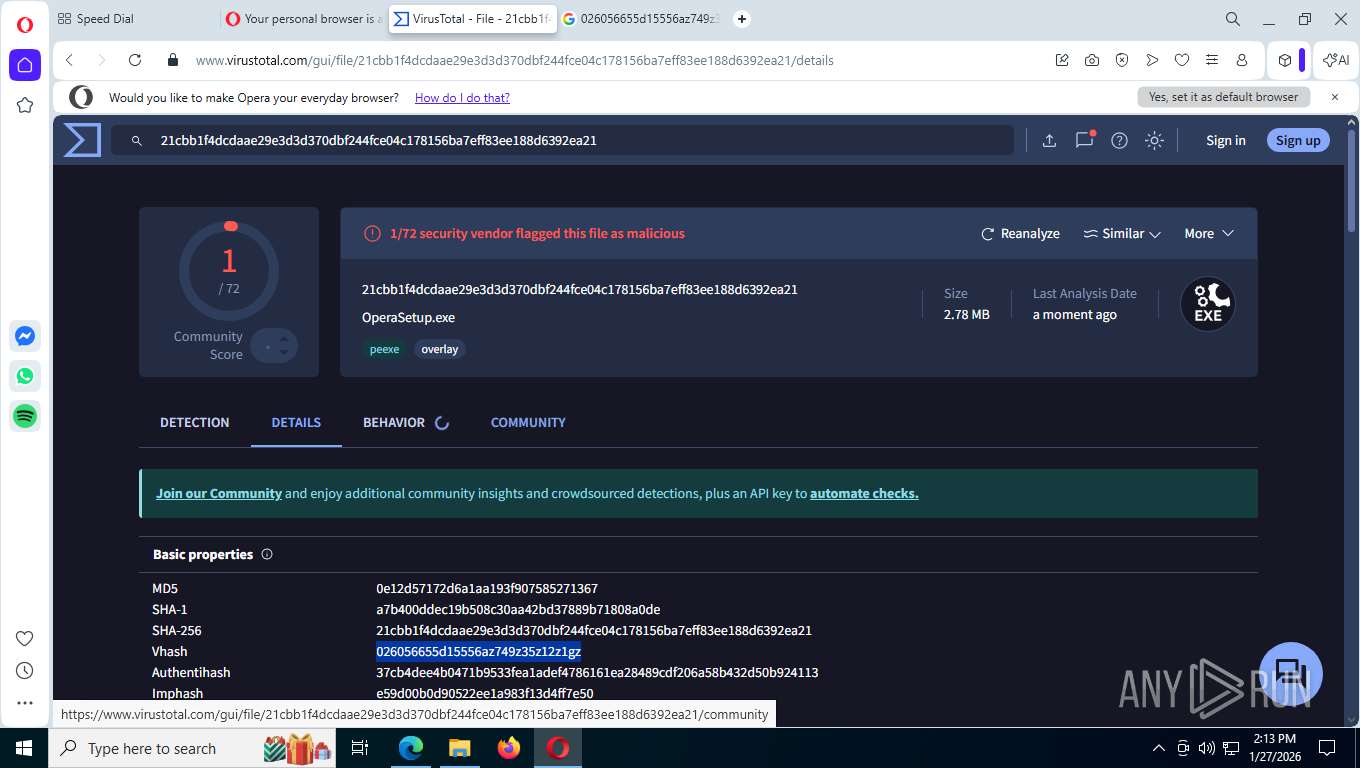Select the DETAILS tab
The image size is (1360, 768).
(x=296, y=422)
